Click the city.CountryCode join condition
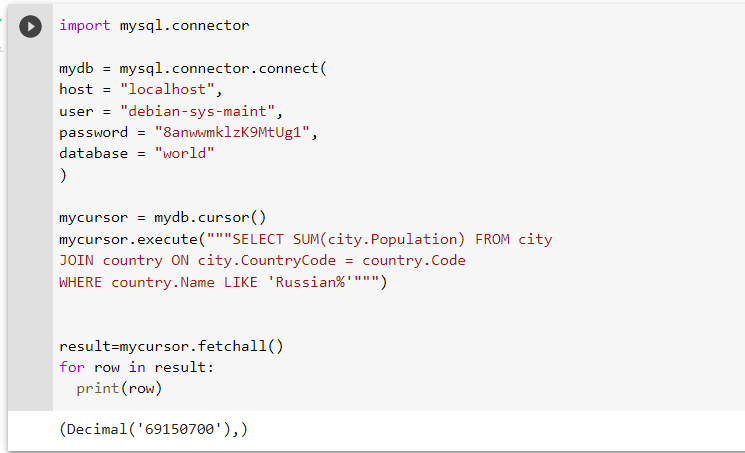The image size is (745, 453). click(x=267, y=260)
